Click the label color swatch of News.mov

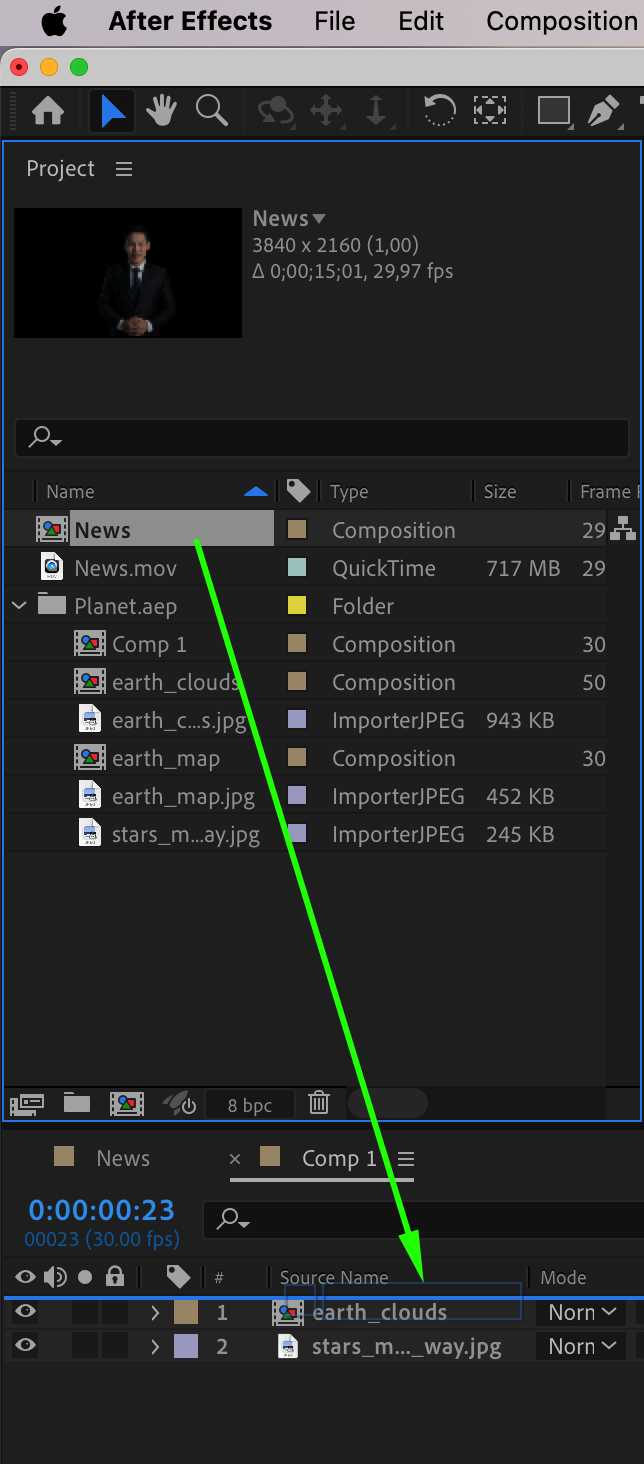297,568
